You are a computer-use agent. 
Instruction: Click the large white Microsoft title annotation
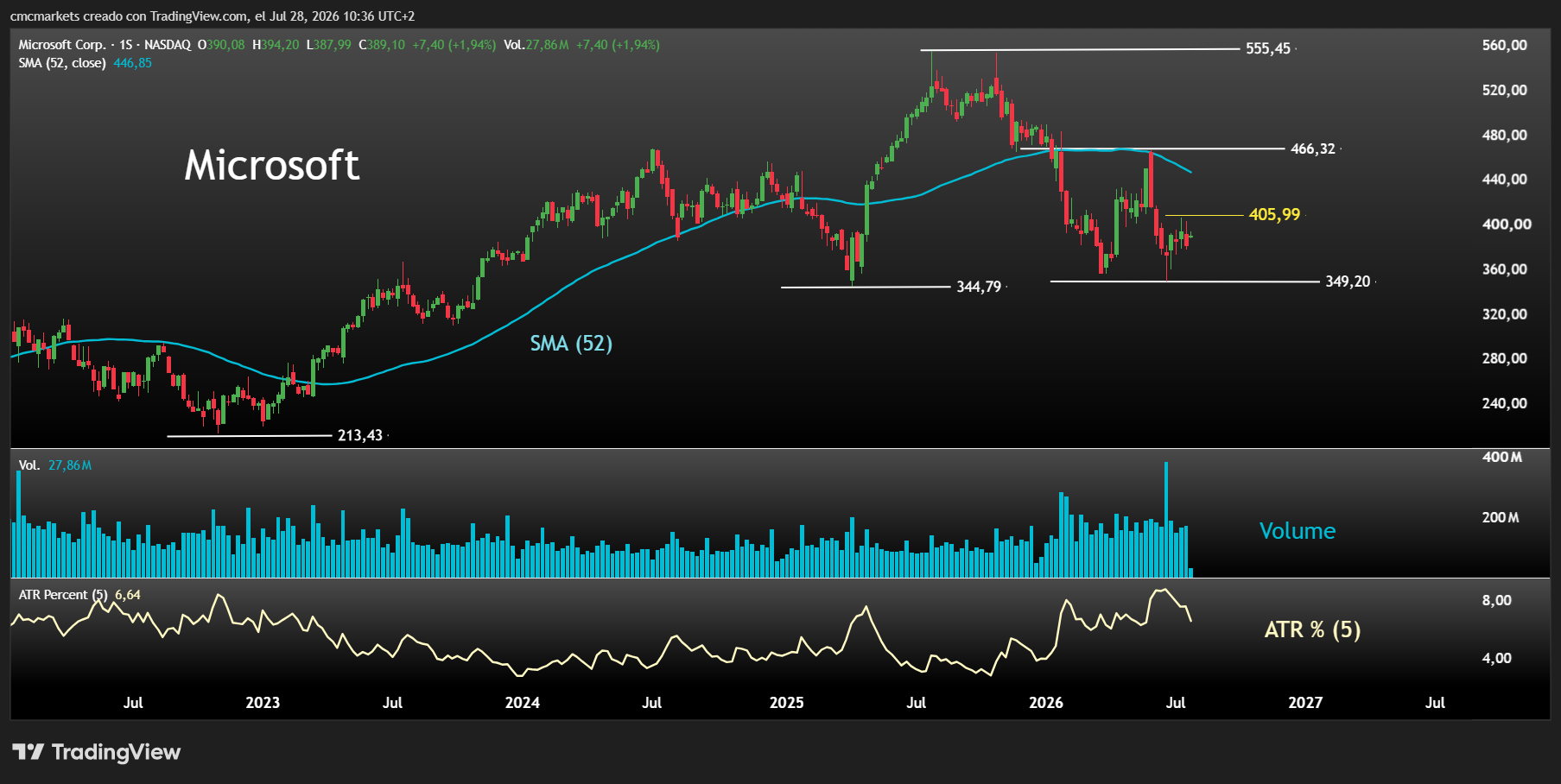[272, 165]
